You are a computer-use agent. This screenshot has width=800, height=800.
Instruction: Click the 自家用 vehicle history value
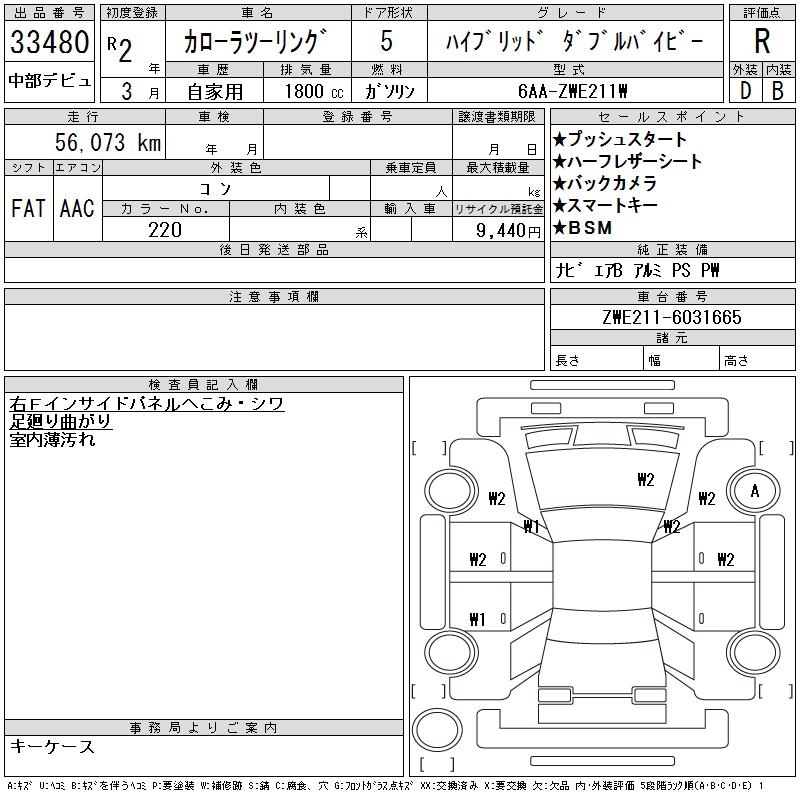click(215, 92)
